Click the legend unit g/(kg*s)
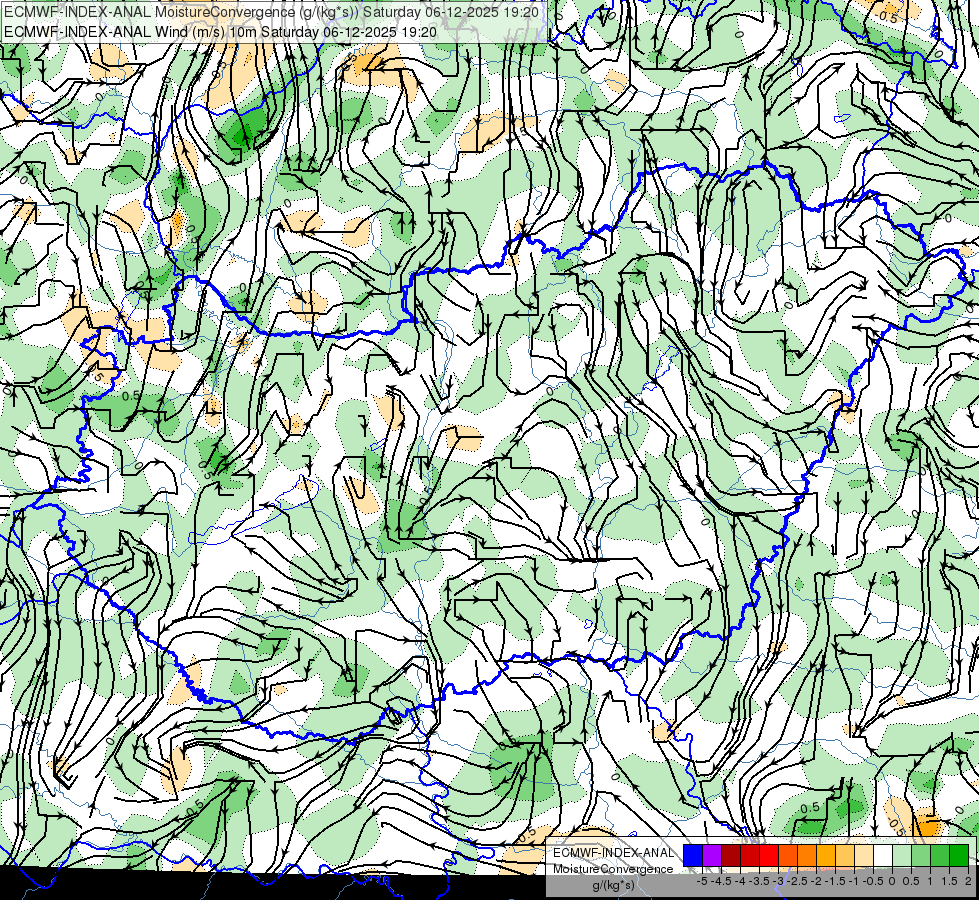This screenshot has height=900, width=979. 614,886
